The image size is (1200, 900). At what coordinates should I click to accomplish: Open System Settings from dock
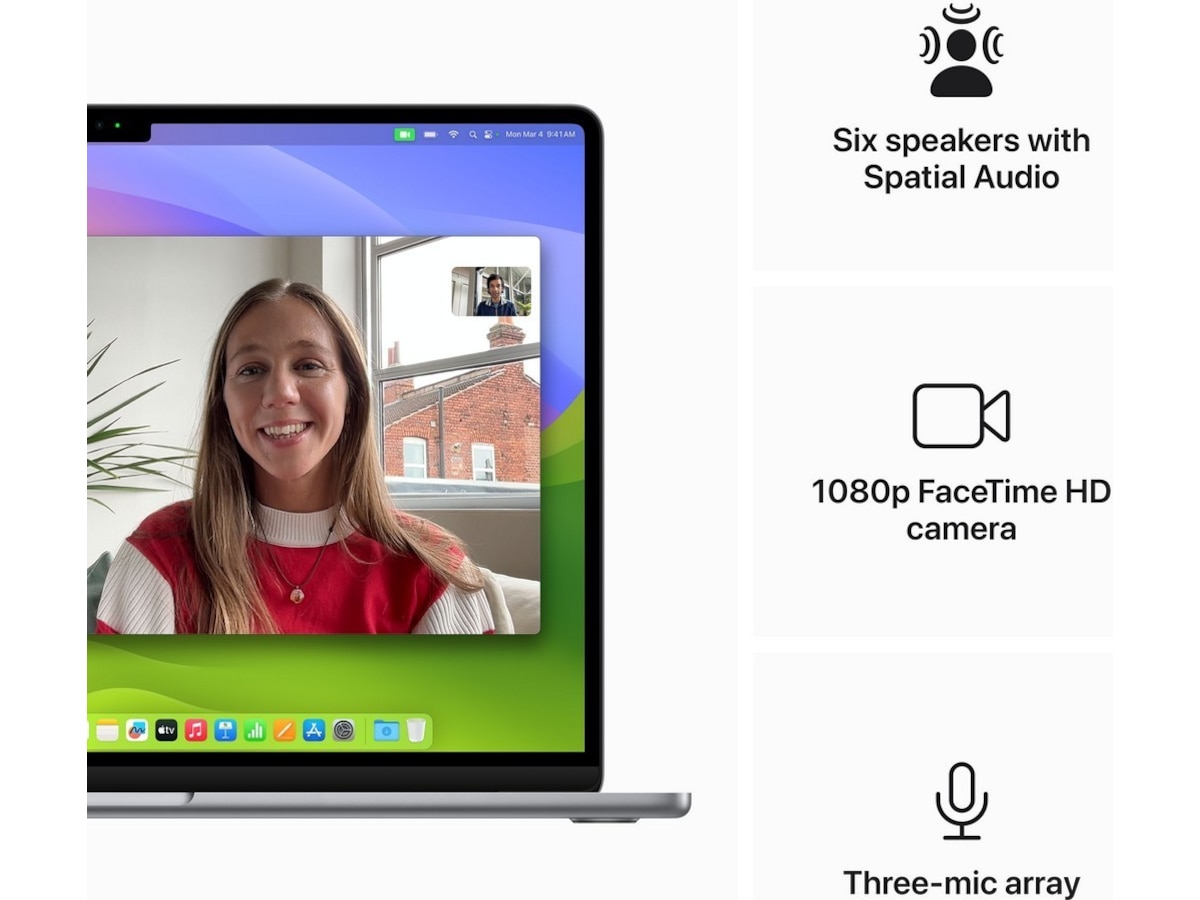pos(344,731)
